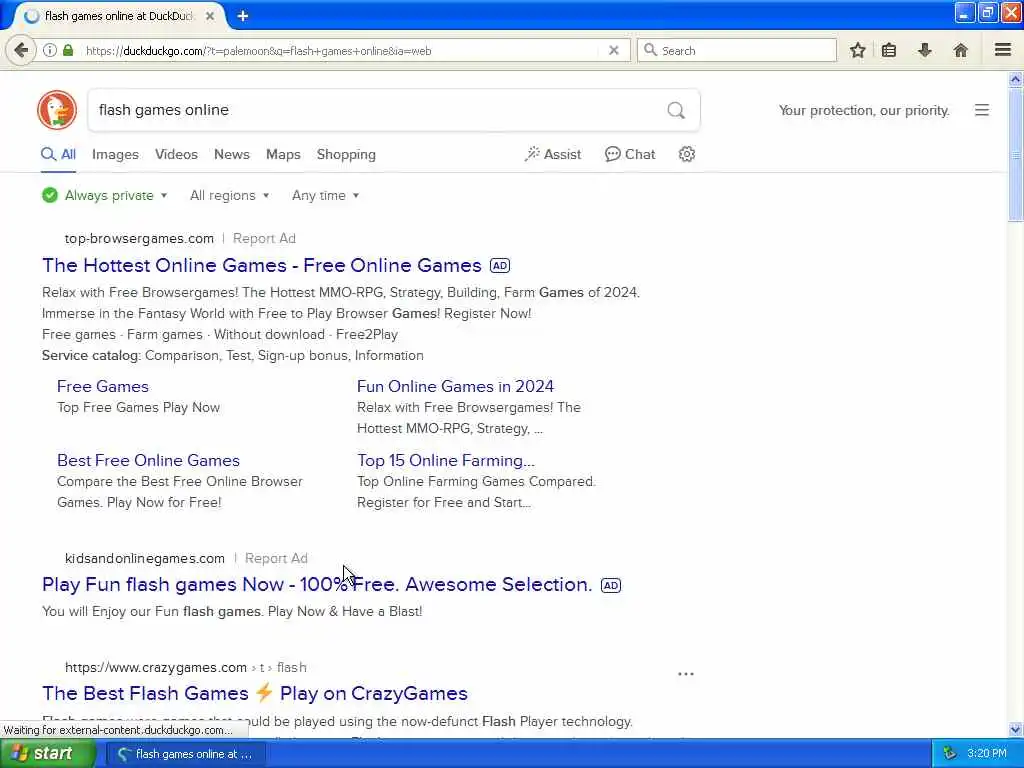Open a new tab with plus button

[x=243, y=16]
